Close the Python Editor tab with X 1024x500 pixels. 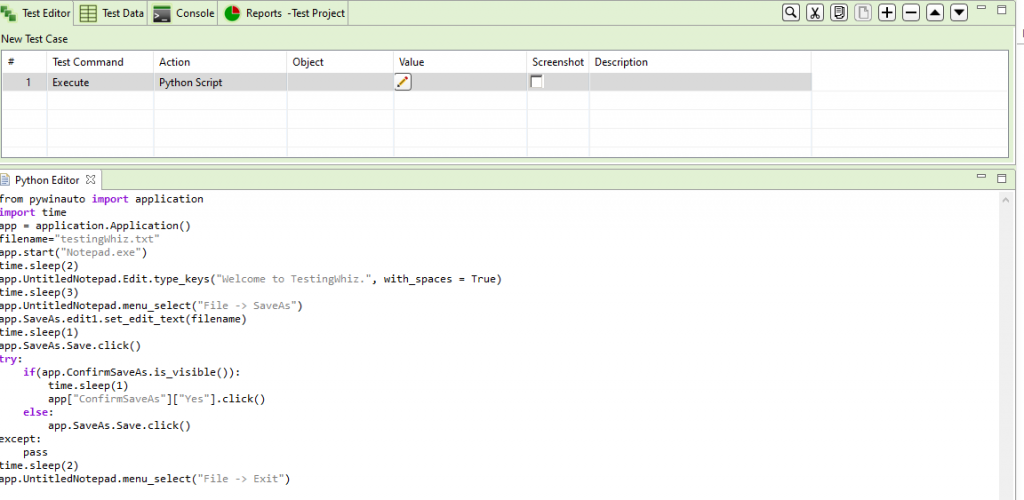(91, 179)
